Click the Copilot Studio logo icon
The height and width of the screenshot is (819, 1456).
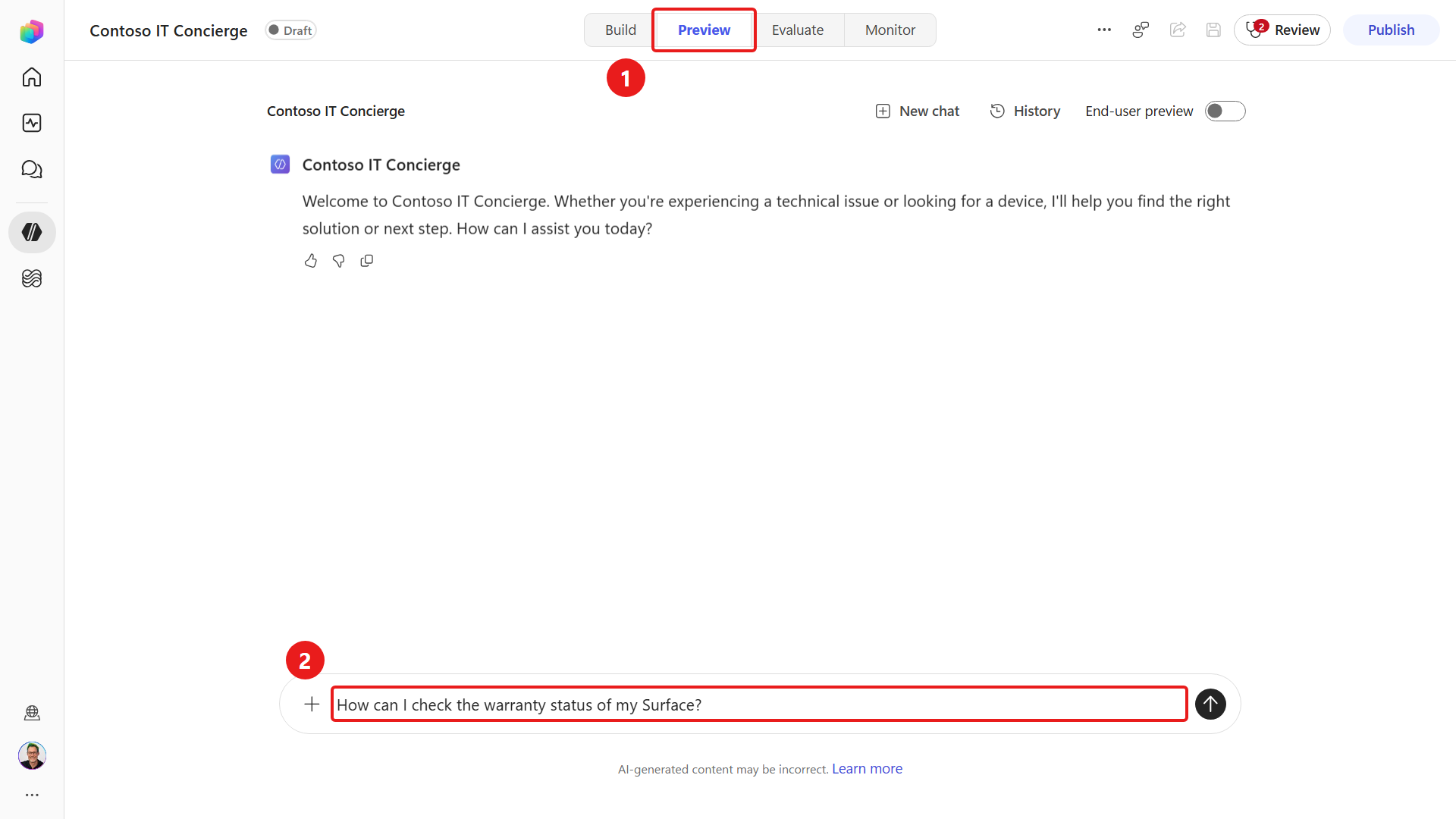(32, 31)
